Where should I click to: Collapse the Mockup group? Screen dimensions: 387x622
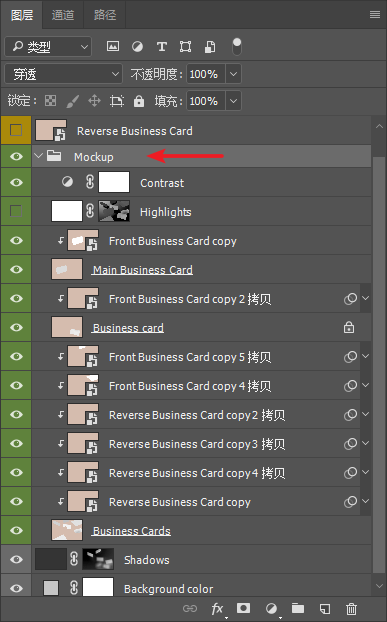tap(38, 156)
